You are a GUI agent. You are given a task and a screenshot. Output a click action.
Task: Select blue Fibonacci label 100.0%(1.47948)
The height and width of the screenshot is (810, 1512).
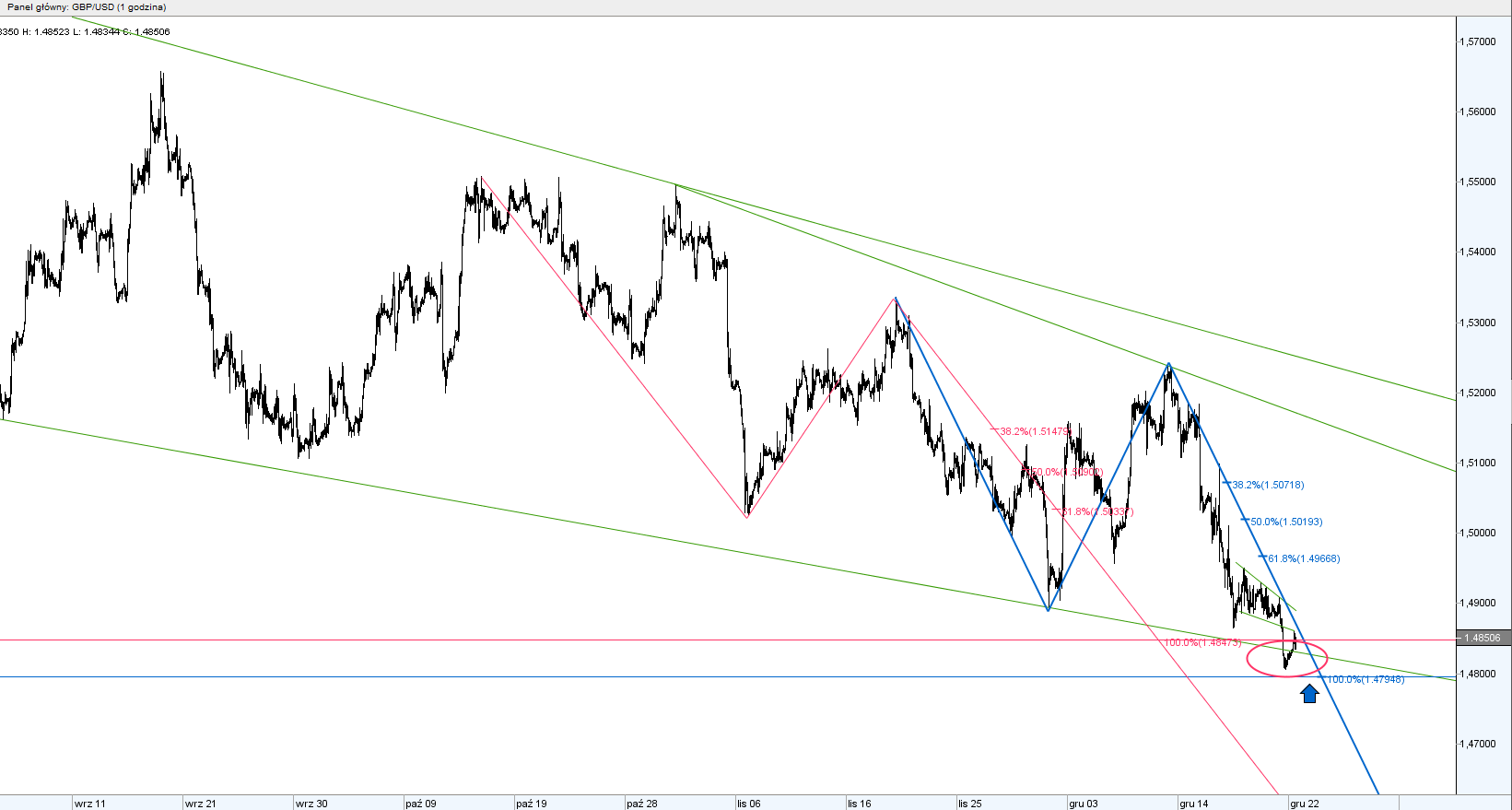coord(1365,679)
